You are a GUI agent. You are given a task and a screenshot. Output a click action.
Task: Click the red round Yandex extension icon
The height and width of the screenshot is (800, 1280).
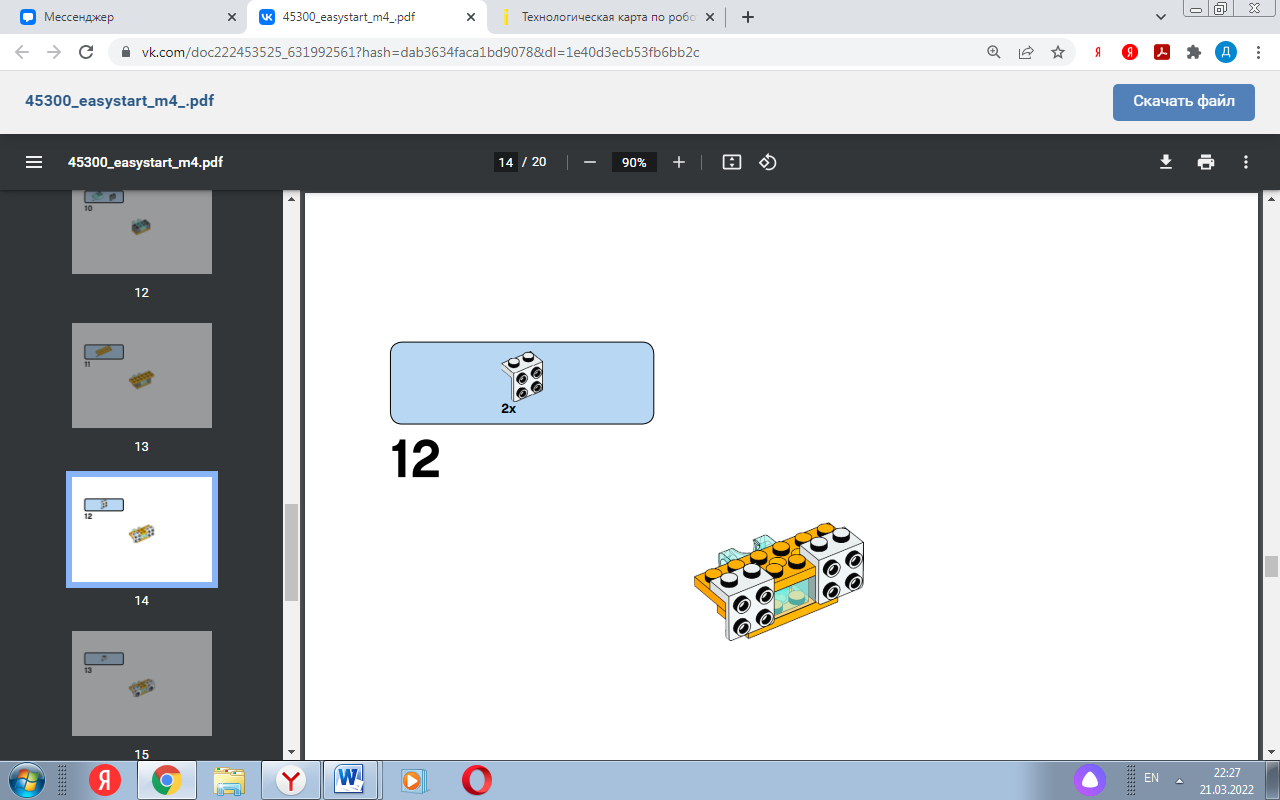(1130, 52)
